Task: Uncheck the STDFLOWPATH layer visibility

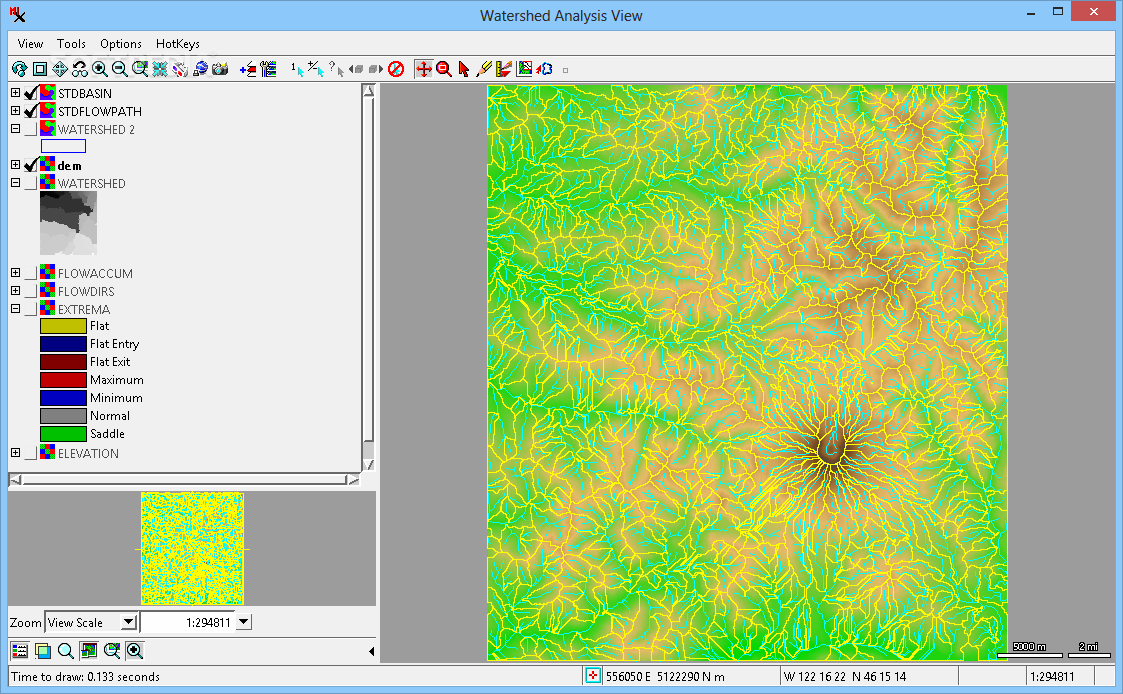Action: [31, 111]
